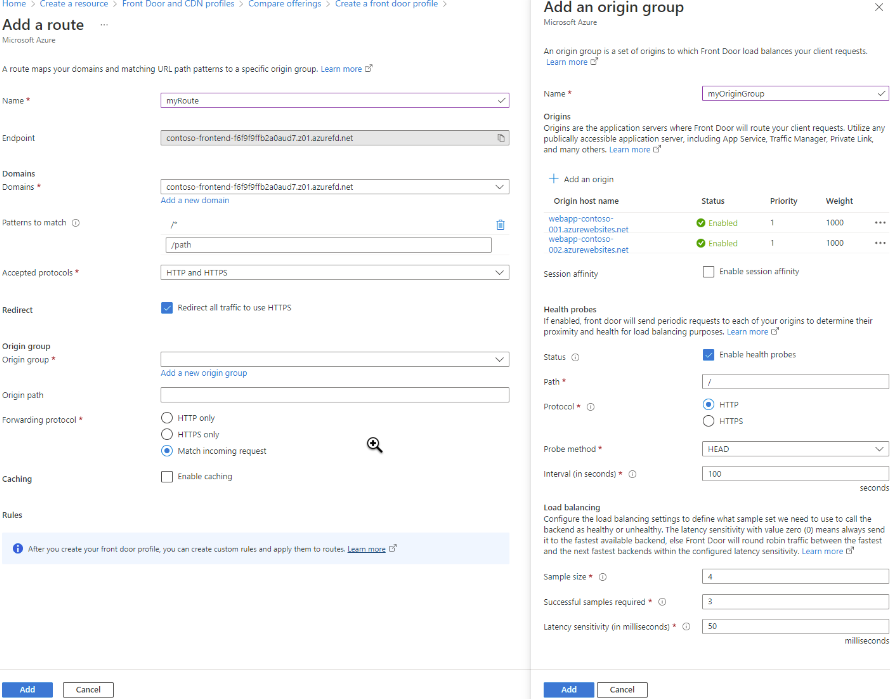The image size is (890, 699).
Task: Go to the Home breadcrumb
Action: (x=14, y=4)
